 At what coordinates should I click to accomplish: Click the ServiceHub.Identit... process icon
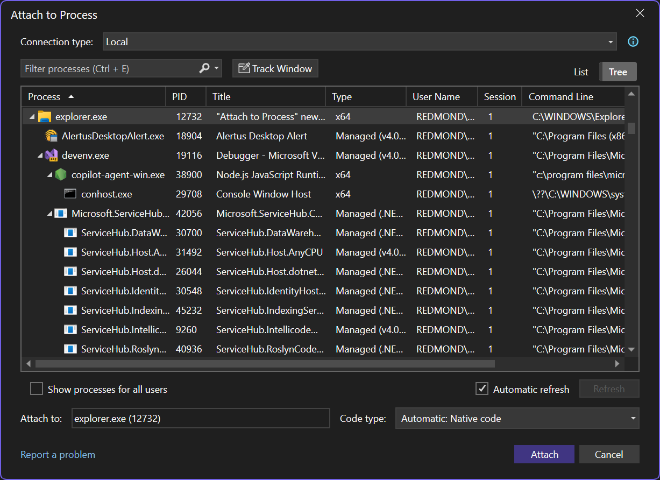pos(70,291)
